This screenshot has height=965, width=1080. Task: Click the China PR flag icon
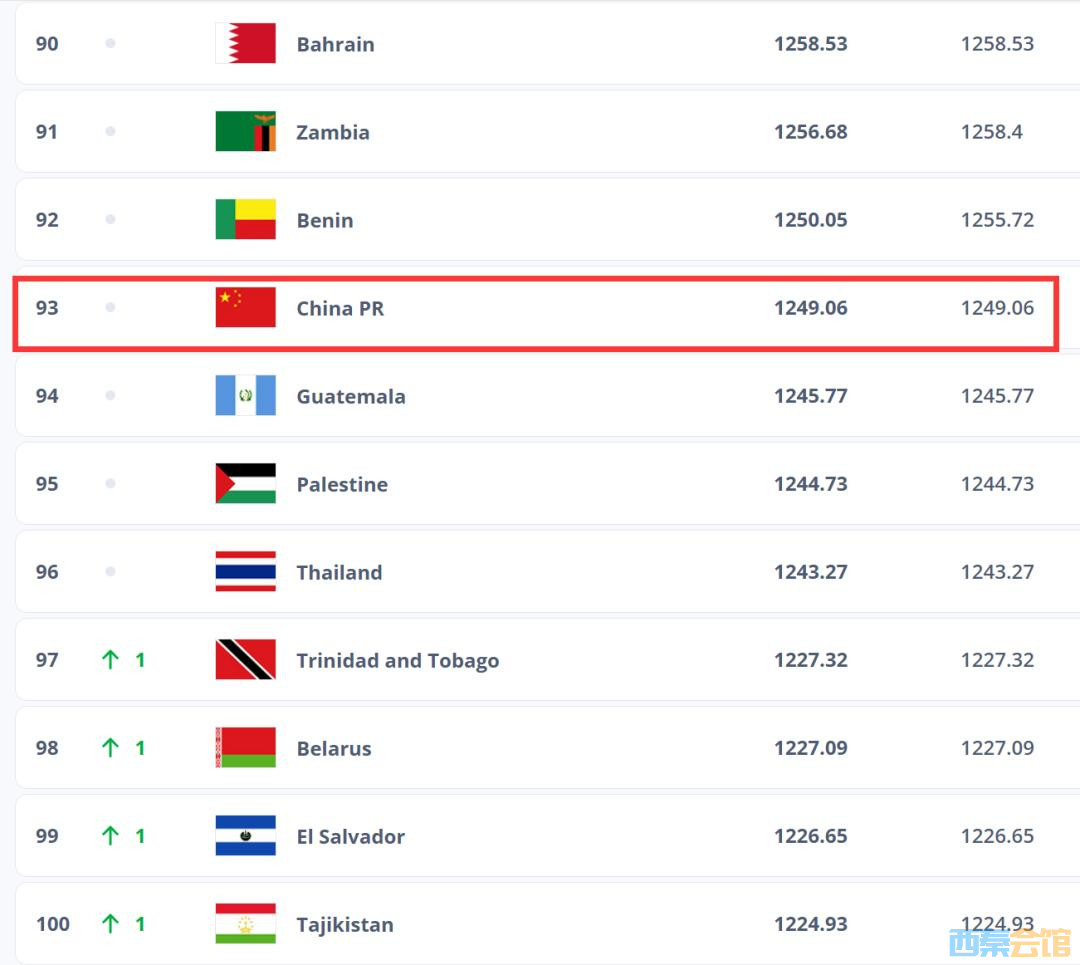tap(245, 308)
